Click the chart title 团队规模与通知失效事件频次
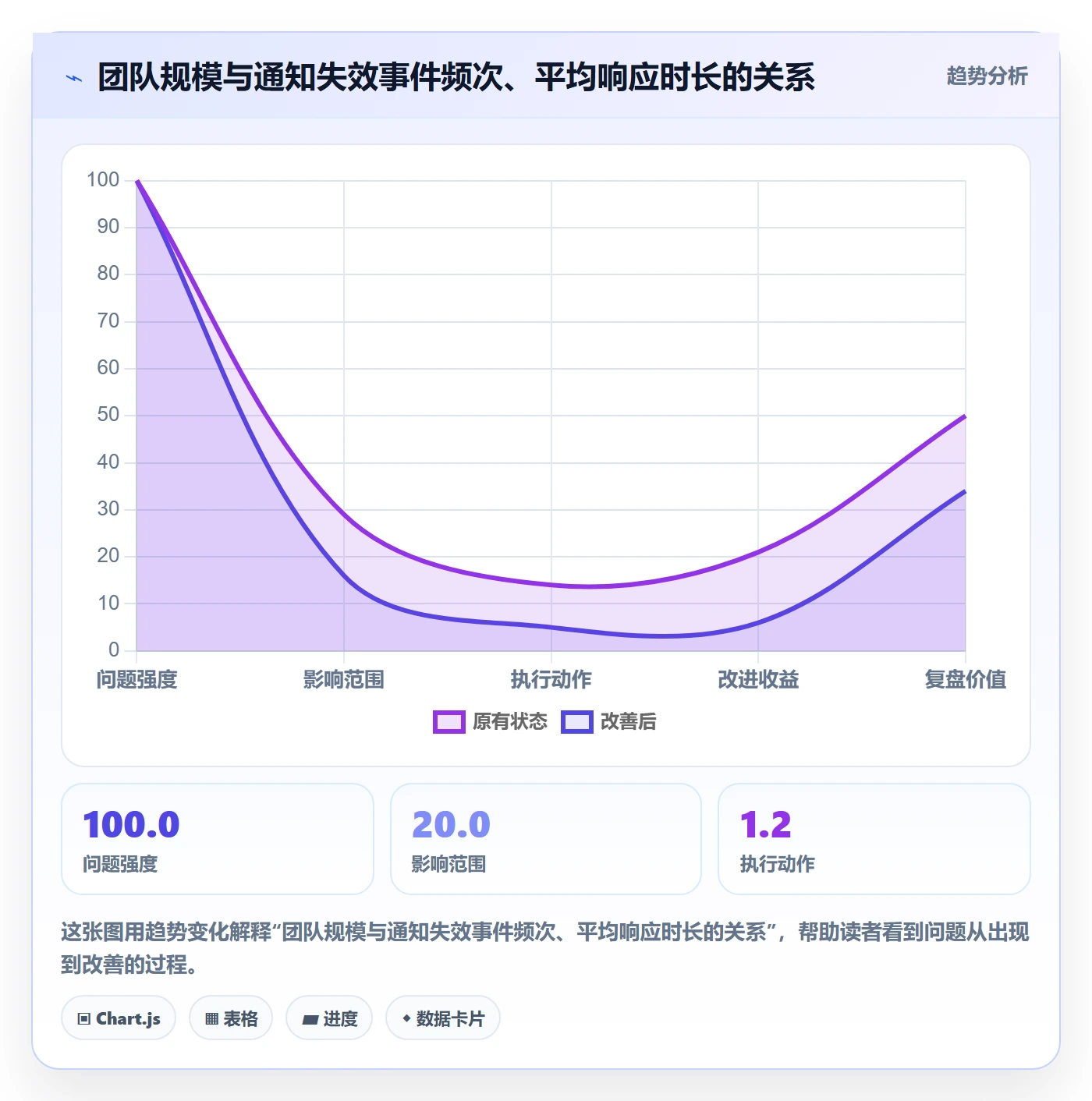1092x1101 pixels. coord(456,77)
